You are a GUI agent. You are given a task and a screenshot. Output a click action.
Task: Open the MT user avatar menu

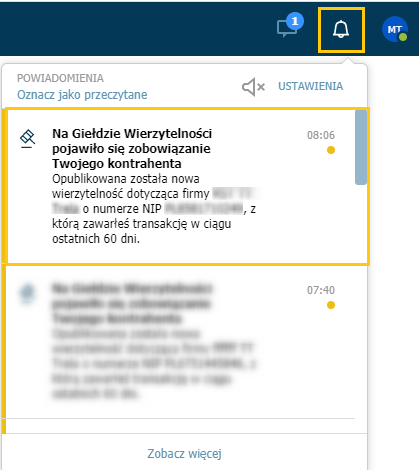click(395, 29)
